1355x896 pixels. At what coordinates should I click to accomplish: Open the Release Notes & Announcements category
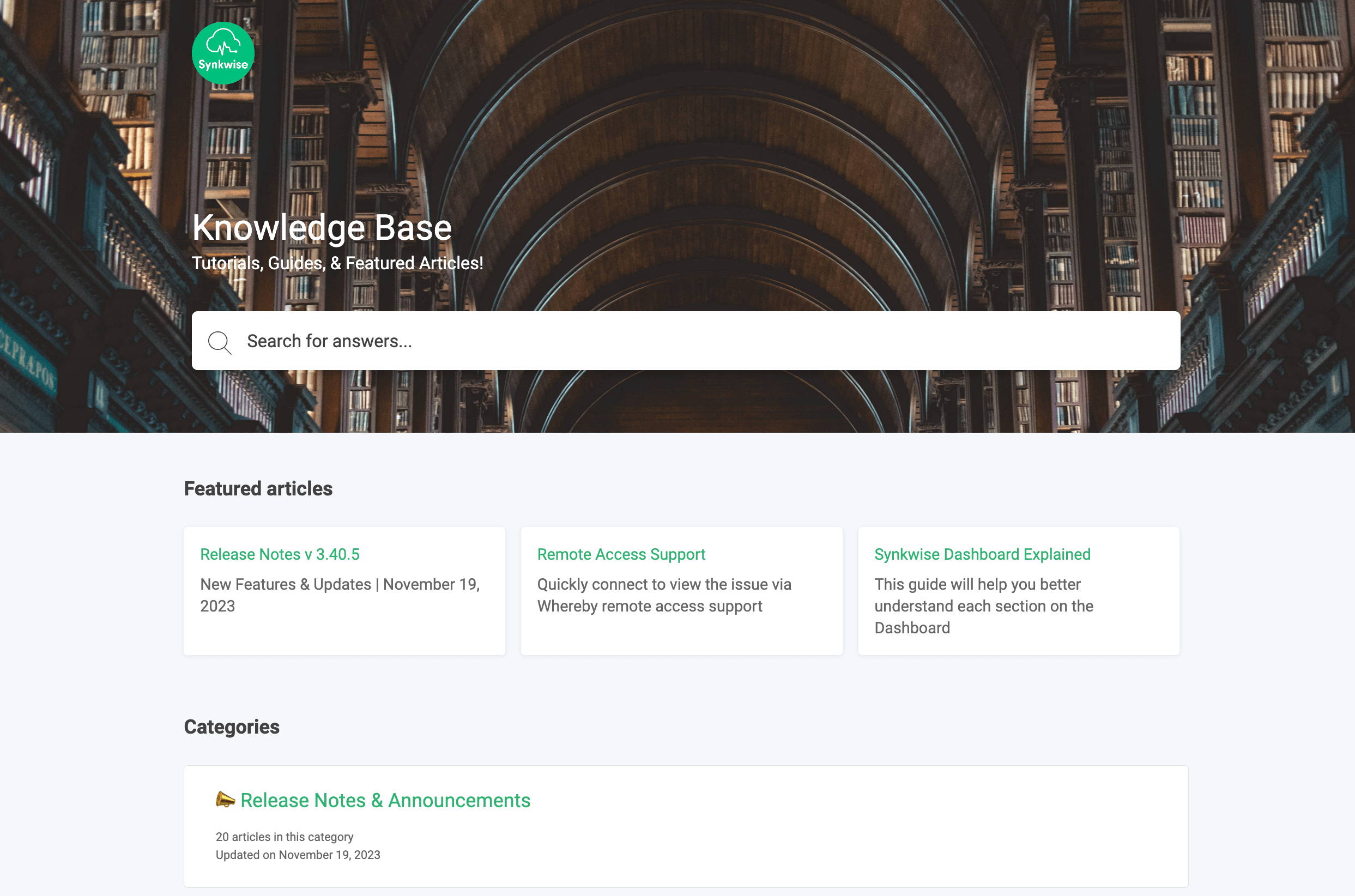point(385,800)
